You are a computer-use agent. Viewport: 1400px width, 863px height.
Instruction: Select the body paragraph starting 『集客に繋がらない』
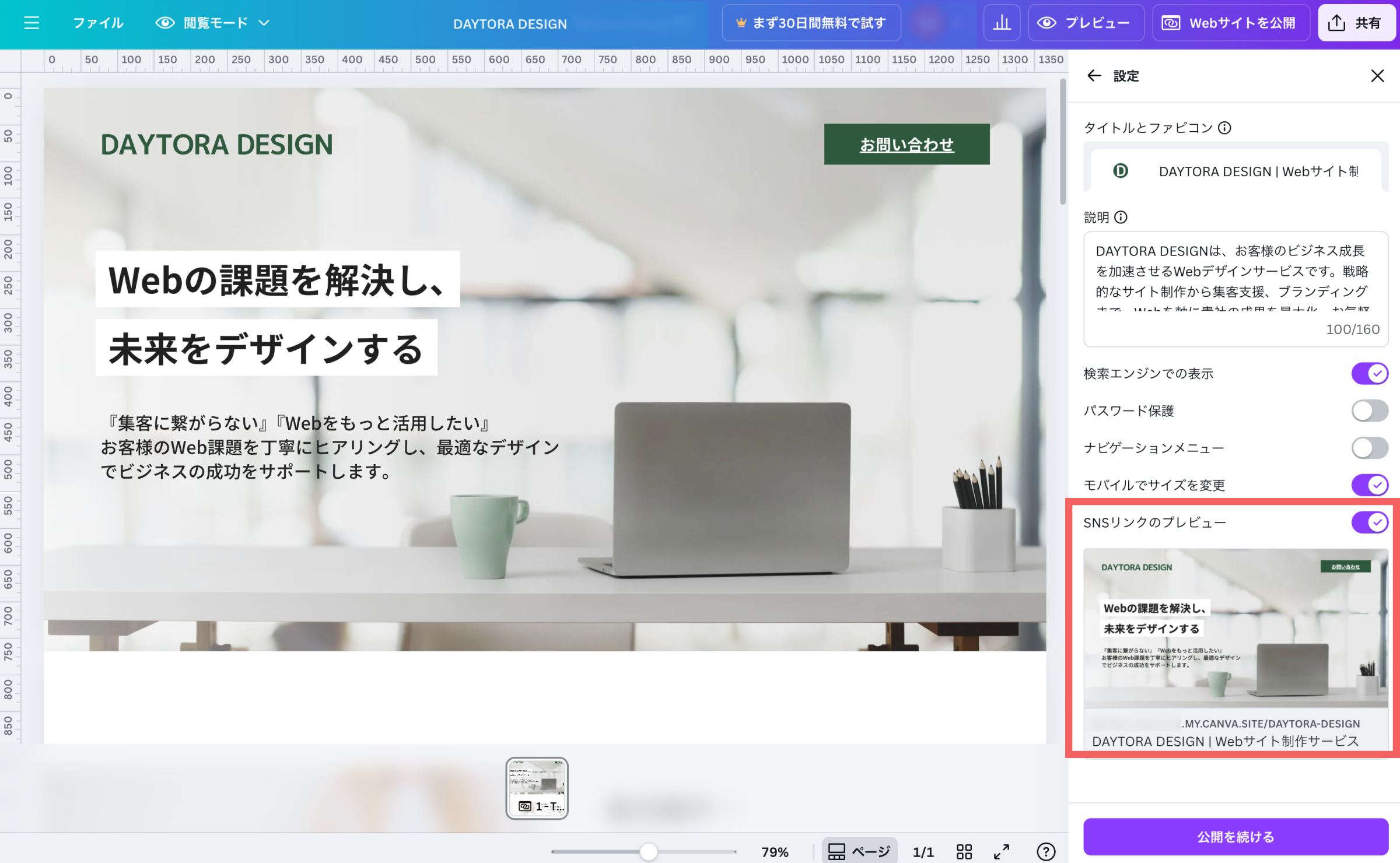coord(330,447)
